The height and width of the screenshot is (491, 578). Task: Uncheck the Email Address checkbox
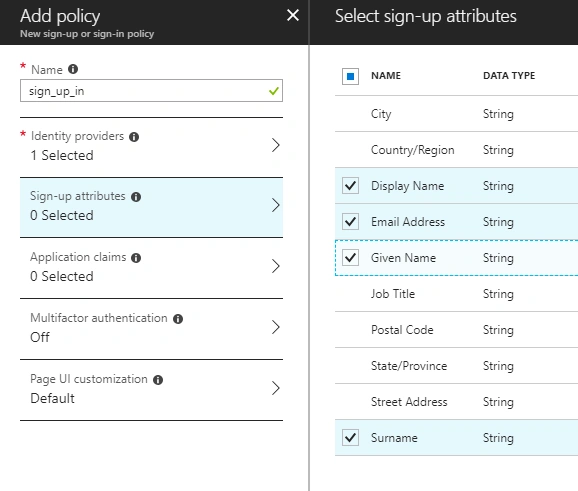pos(350,222)
